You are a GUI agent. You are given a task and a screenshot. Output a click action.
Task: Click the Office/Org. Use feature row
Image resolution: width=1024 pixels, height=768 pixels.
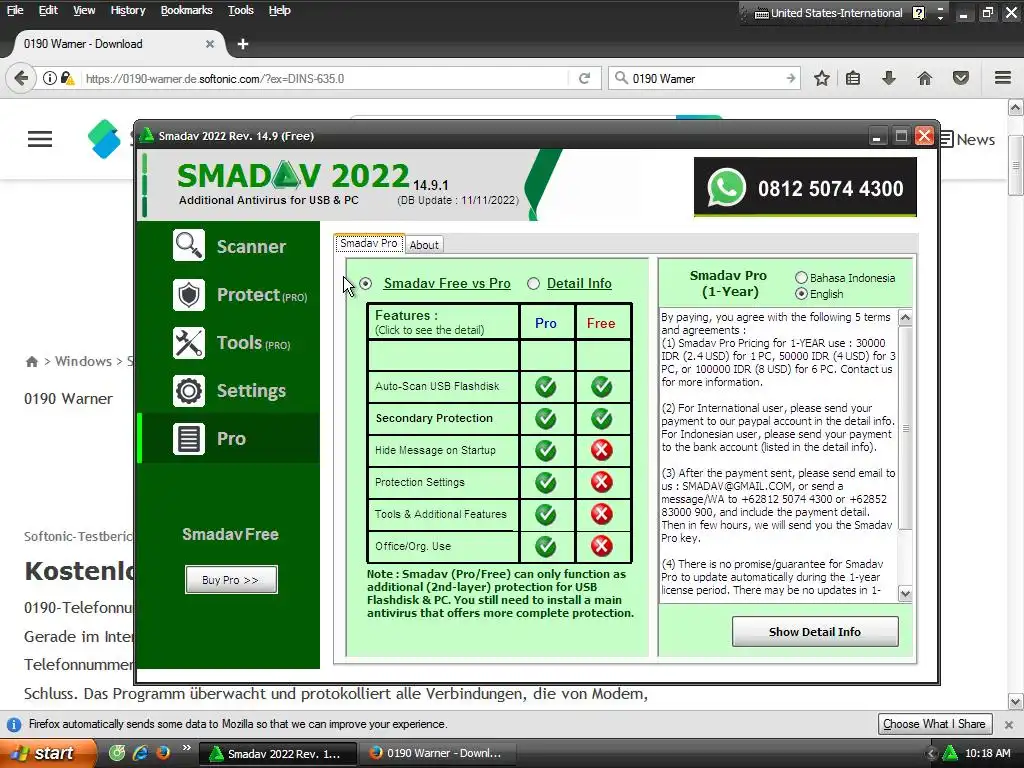click(x=443, y=547)
